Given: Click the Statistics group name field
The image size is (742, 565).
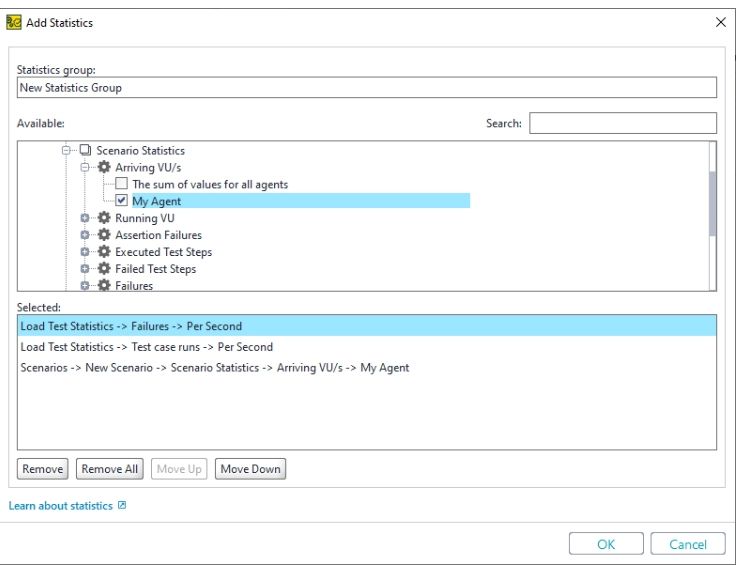Looking at the screenshot, I should point(367,88).
